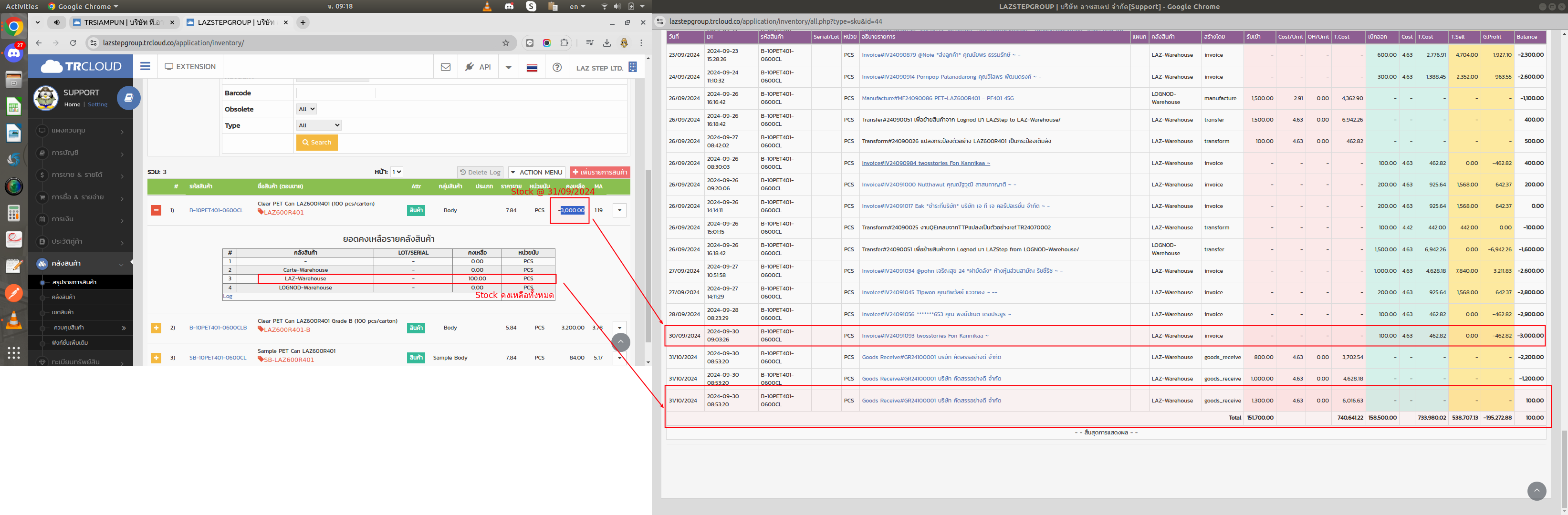The width and height of the screenshot is (1568, 515).
Task: Open the mail envelope icon in TRCloud header
Action: 446,67
